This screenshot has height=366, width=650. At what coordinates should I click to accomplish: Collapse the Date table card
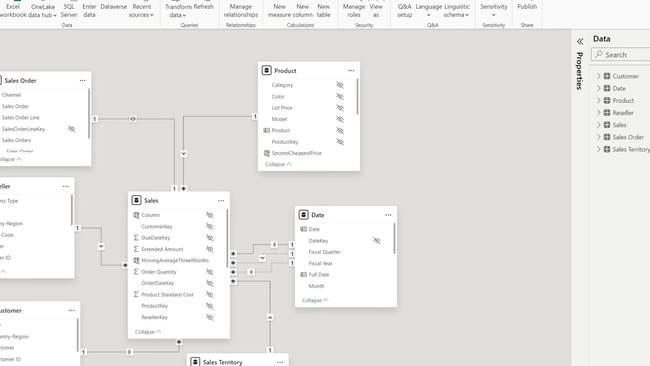pyautogui.click(x=315, y=300)
